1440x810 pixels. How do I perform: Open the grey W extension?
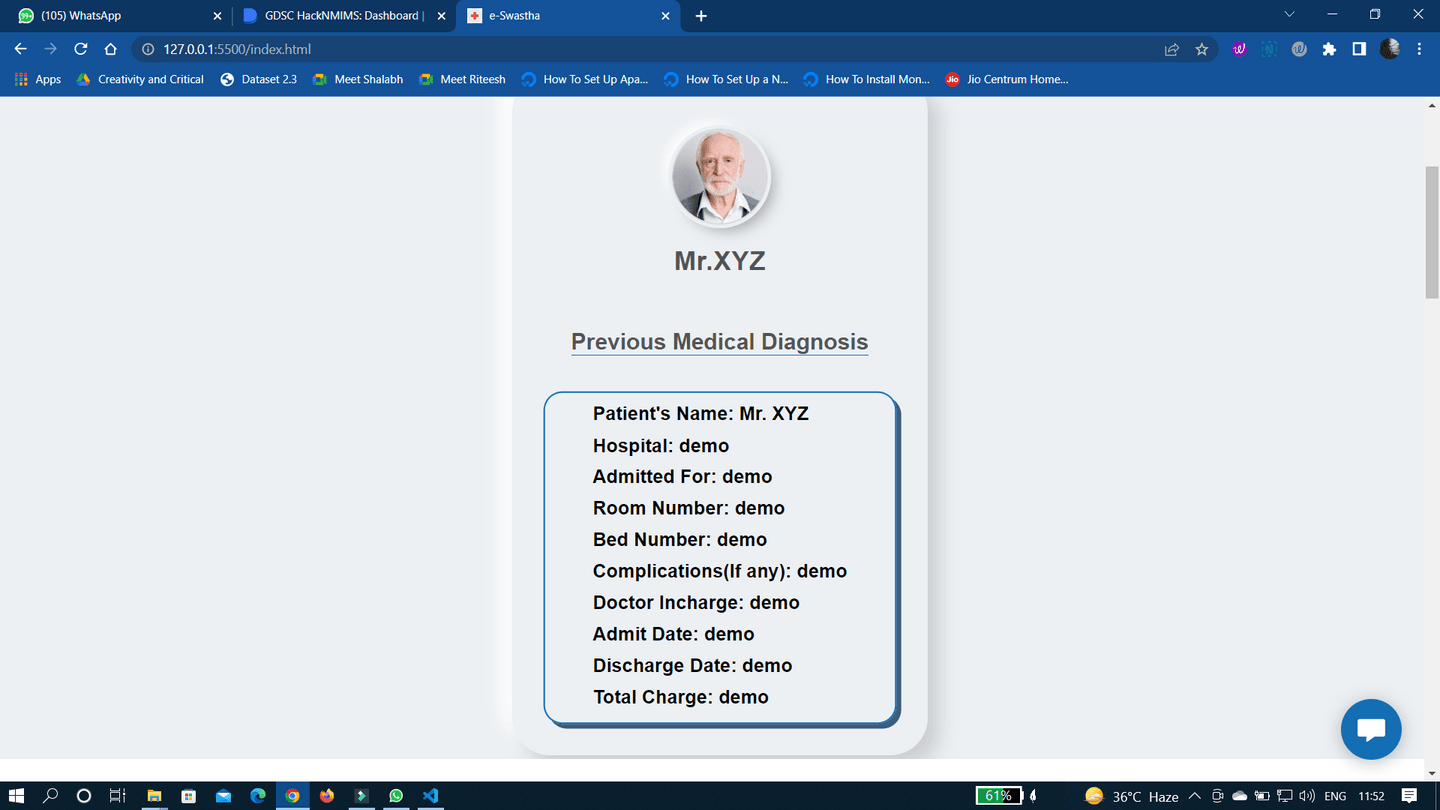1299,49
